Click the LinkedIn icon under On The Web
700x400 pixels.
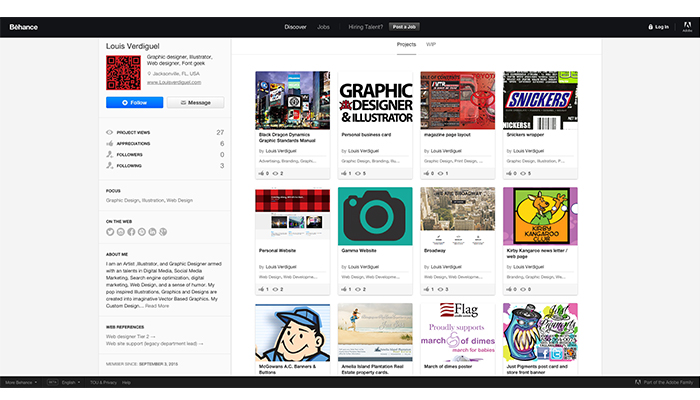(x=152, y=232)
